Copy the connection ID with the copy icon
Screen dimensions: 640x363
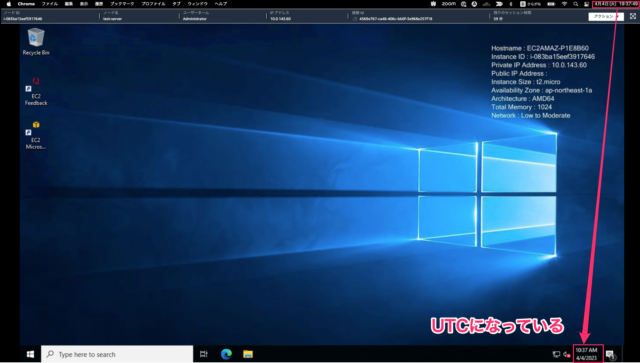355,19
